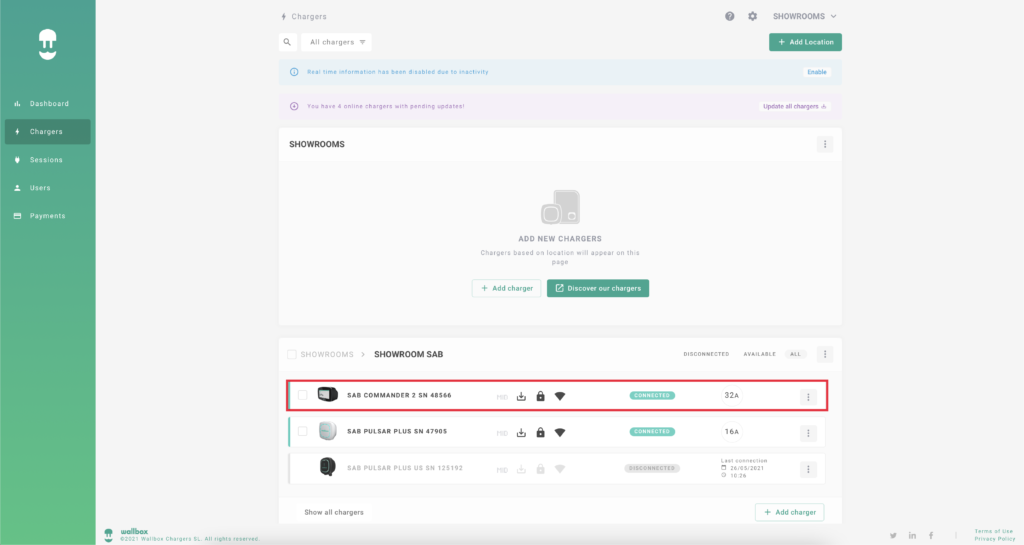Open three-dot menu for SAB Pulsar Plus SN 47905
The image size is (1024, 545).
(808, 433)
